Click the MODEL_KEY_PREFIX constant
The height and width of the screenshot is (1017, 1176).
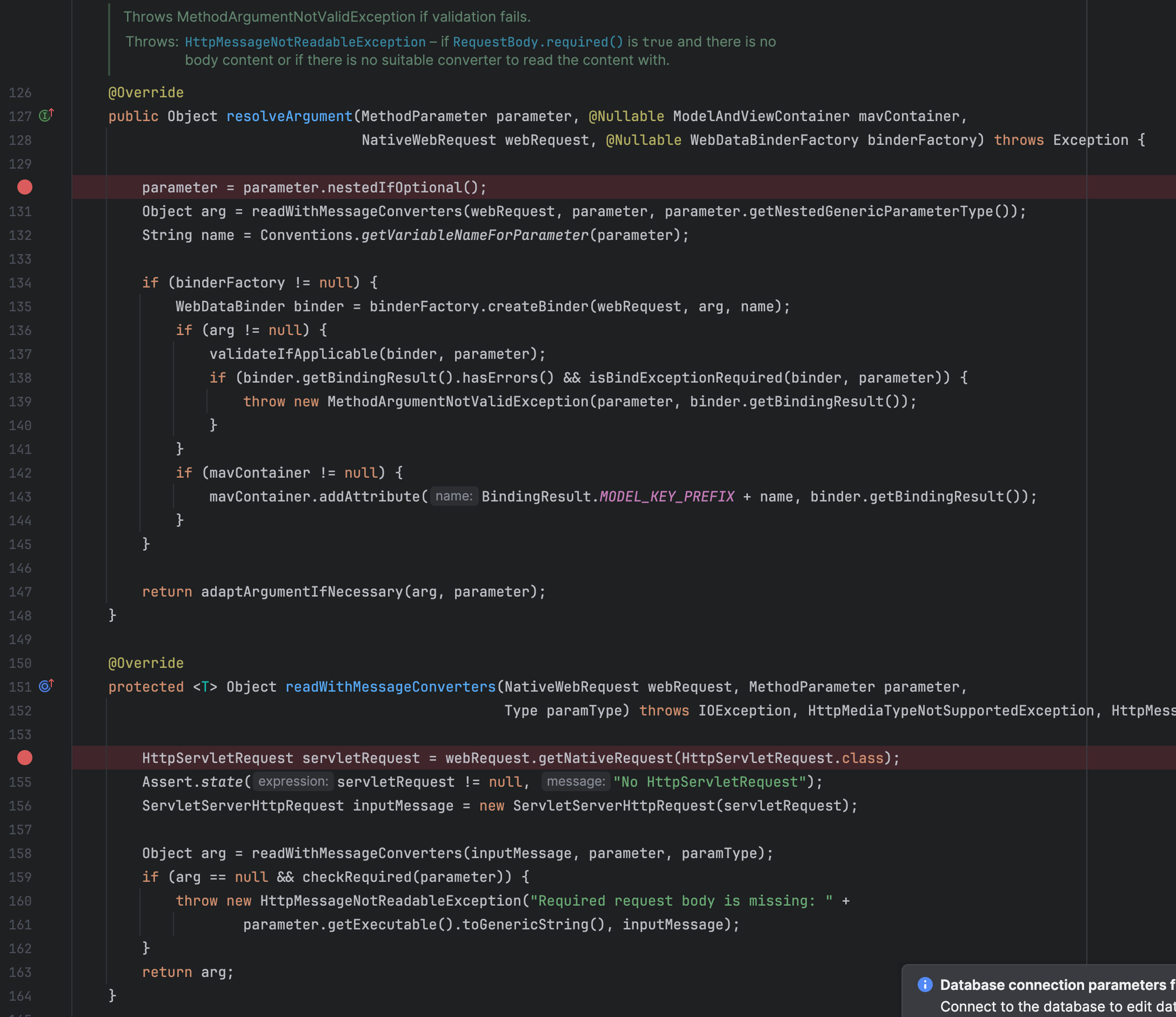667,497
